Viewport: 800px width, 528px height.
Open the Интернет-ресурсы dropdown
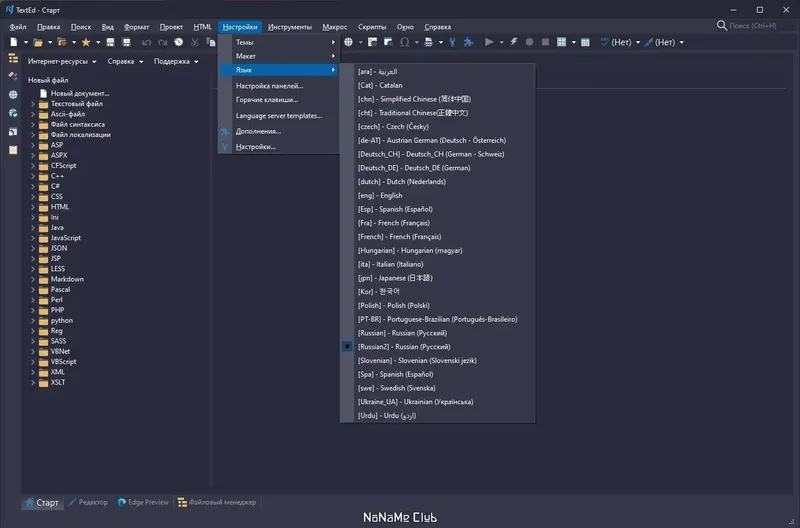pyautogui.click(x=62, y=61)
